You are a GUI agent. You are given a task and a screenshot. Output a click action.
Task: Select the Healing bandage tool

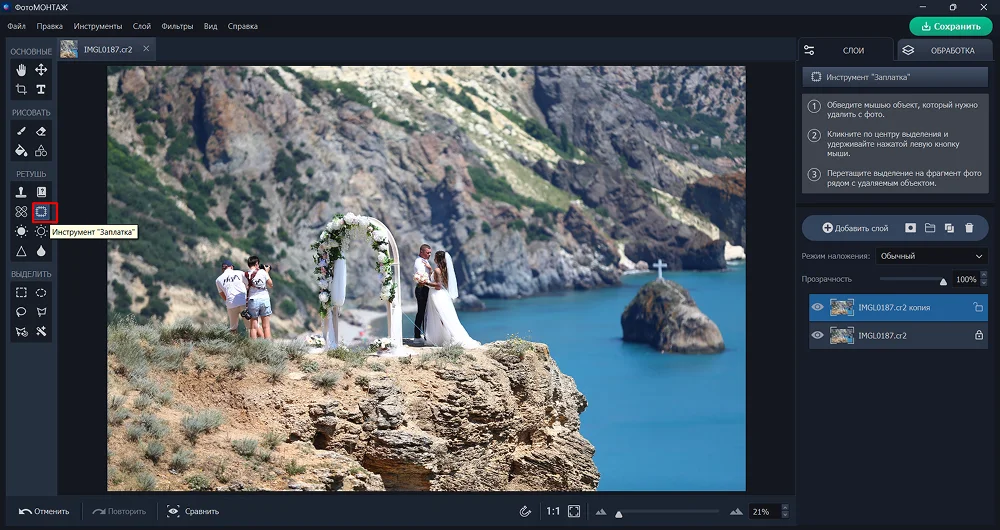tap(21, 212)
